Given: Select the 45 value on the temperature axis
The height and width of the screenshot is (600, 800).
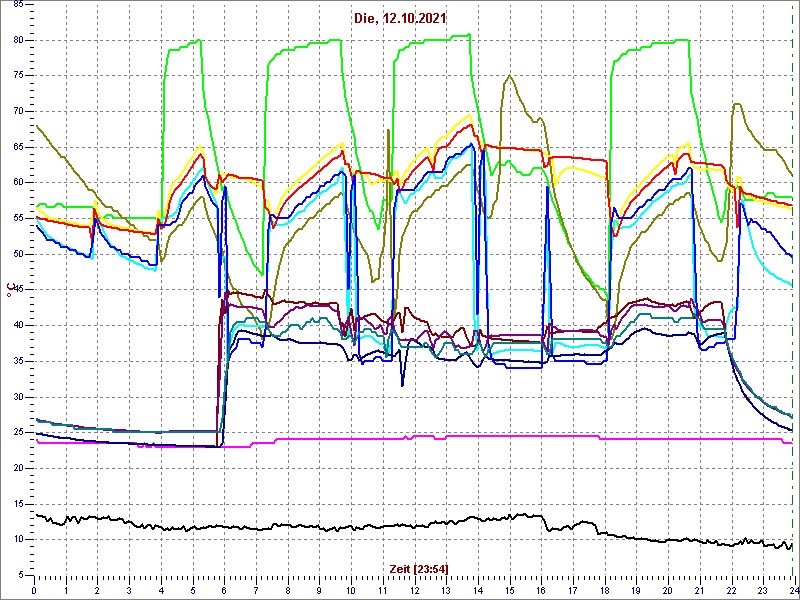Looking at the screenshot, I should (19, 290).
